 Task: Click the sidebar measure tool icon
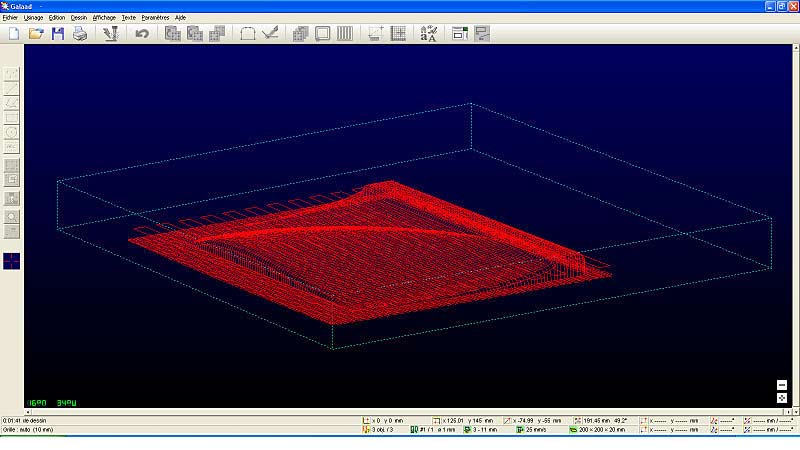[x=12, y=232]
